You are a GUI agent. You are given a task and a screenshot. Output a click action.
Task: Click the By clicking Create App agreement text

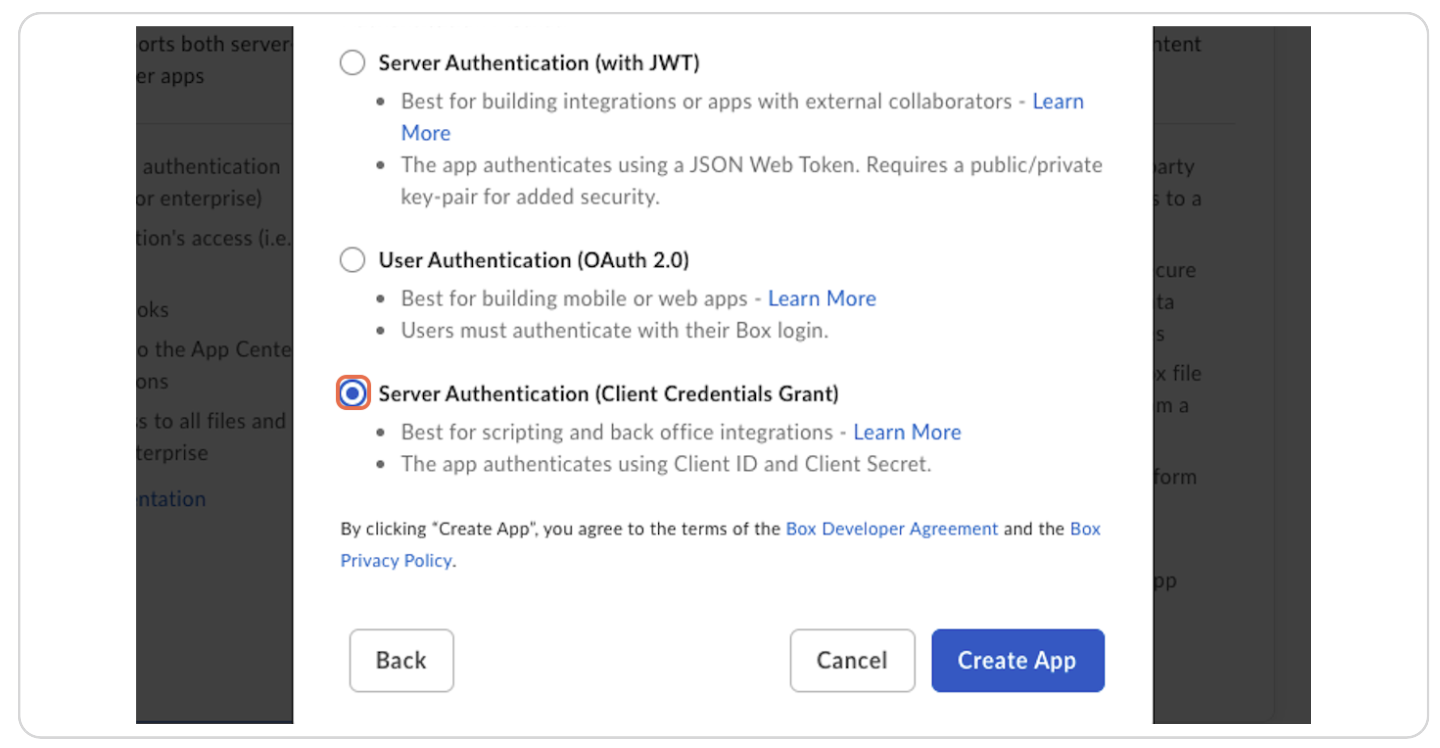coord(560,528)
